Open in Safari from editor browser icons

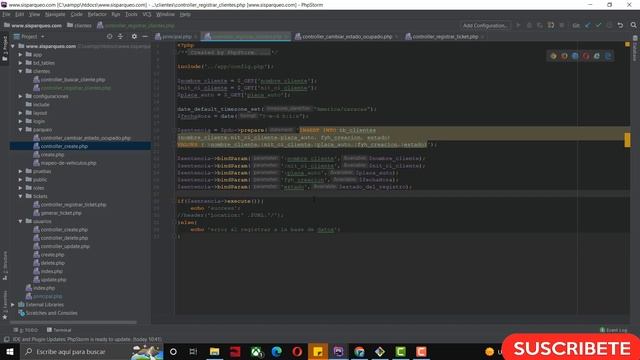coord(575,56)
